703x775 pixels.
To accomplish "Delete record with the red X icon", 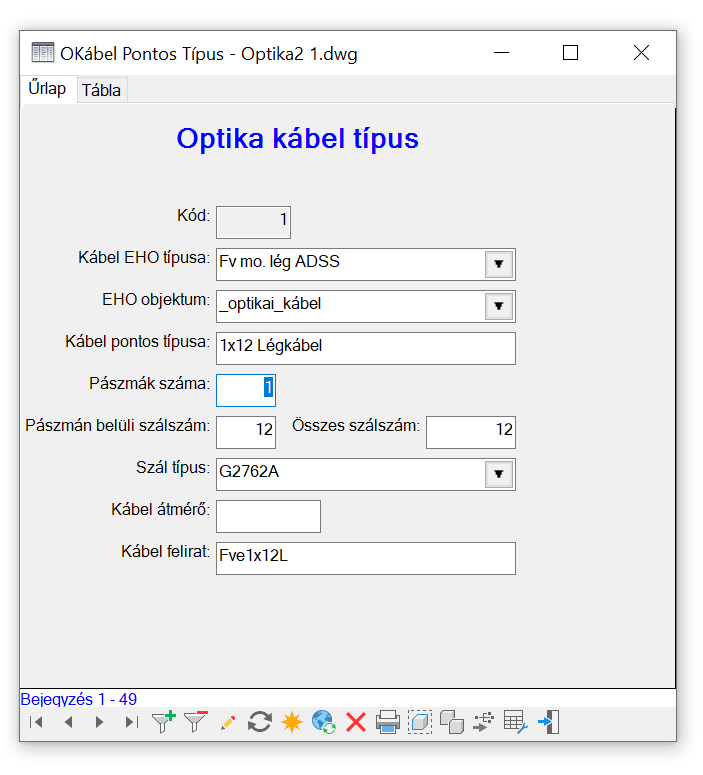I will [x=355, y=722].
